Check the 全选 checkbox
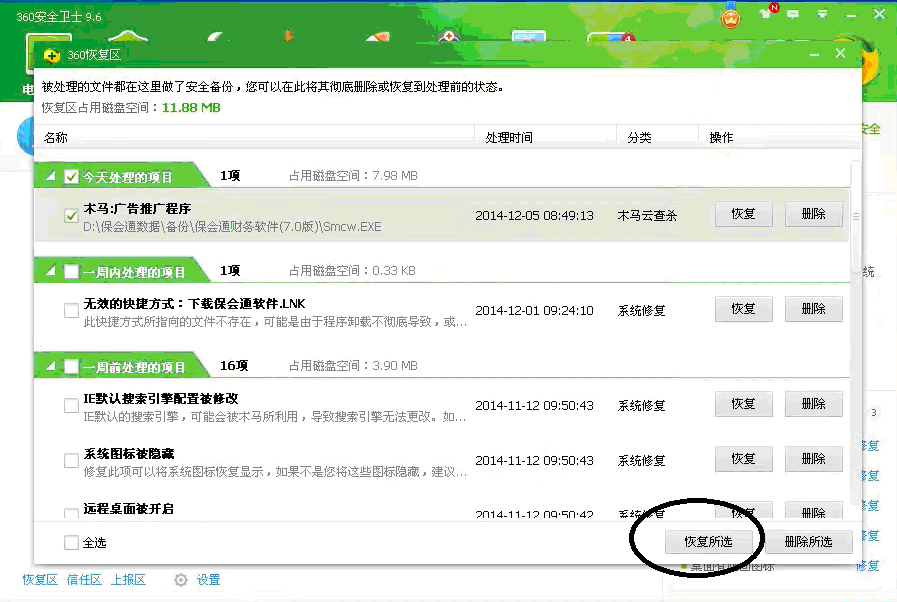Viewport: 897px width, 602px height. 71,541
